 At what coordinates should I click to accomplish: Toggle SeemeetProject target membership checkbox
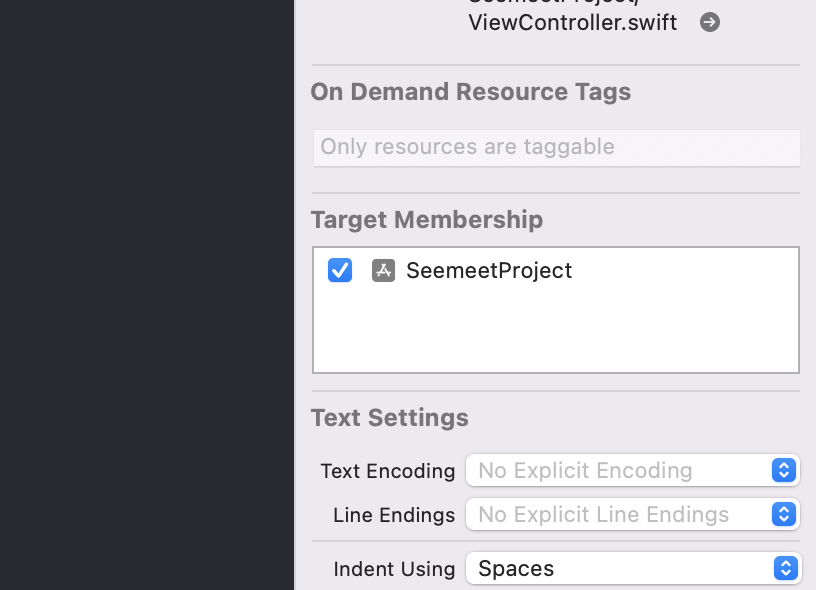coord(340,270)
